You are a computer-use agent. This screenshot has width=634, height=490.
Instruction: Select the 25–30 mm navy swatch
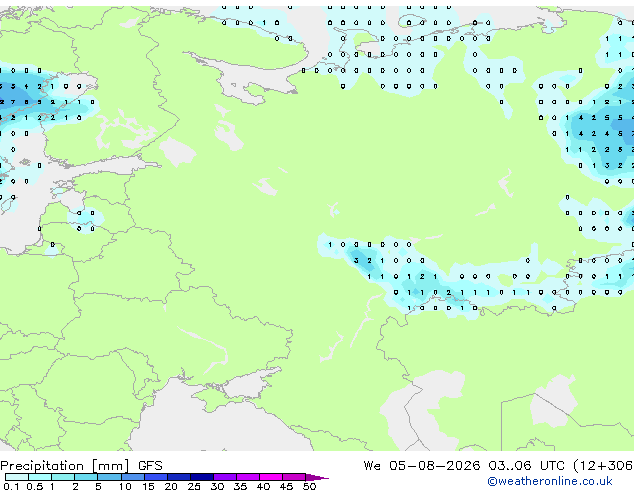202,477
